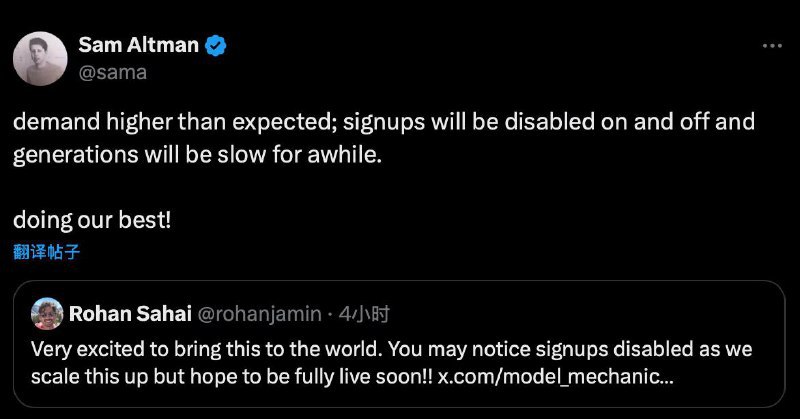Open the tweet author's profile photo
Image resolution: width=800 pixels, height=419 pixels.
(x=40, y=58)
